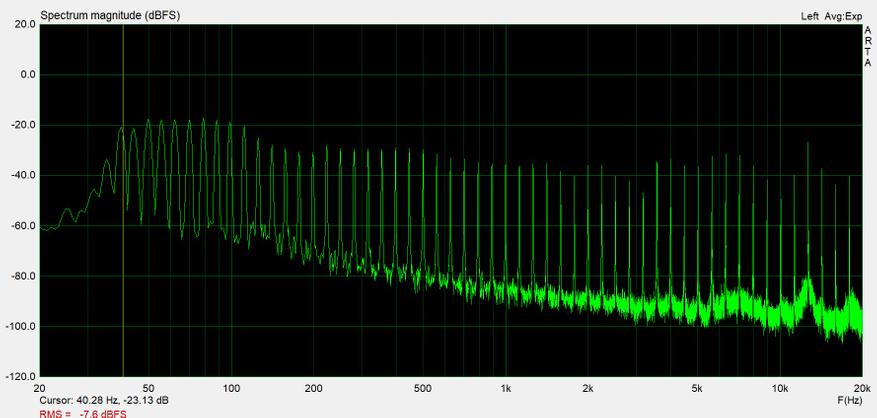
Task: Click the -100.0 dB y-axis label
Action: pos(22,327)
